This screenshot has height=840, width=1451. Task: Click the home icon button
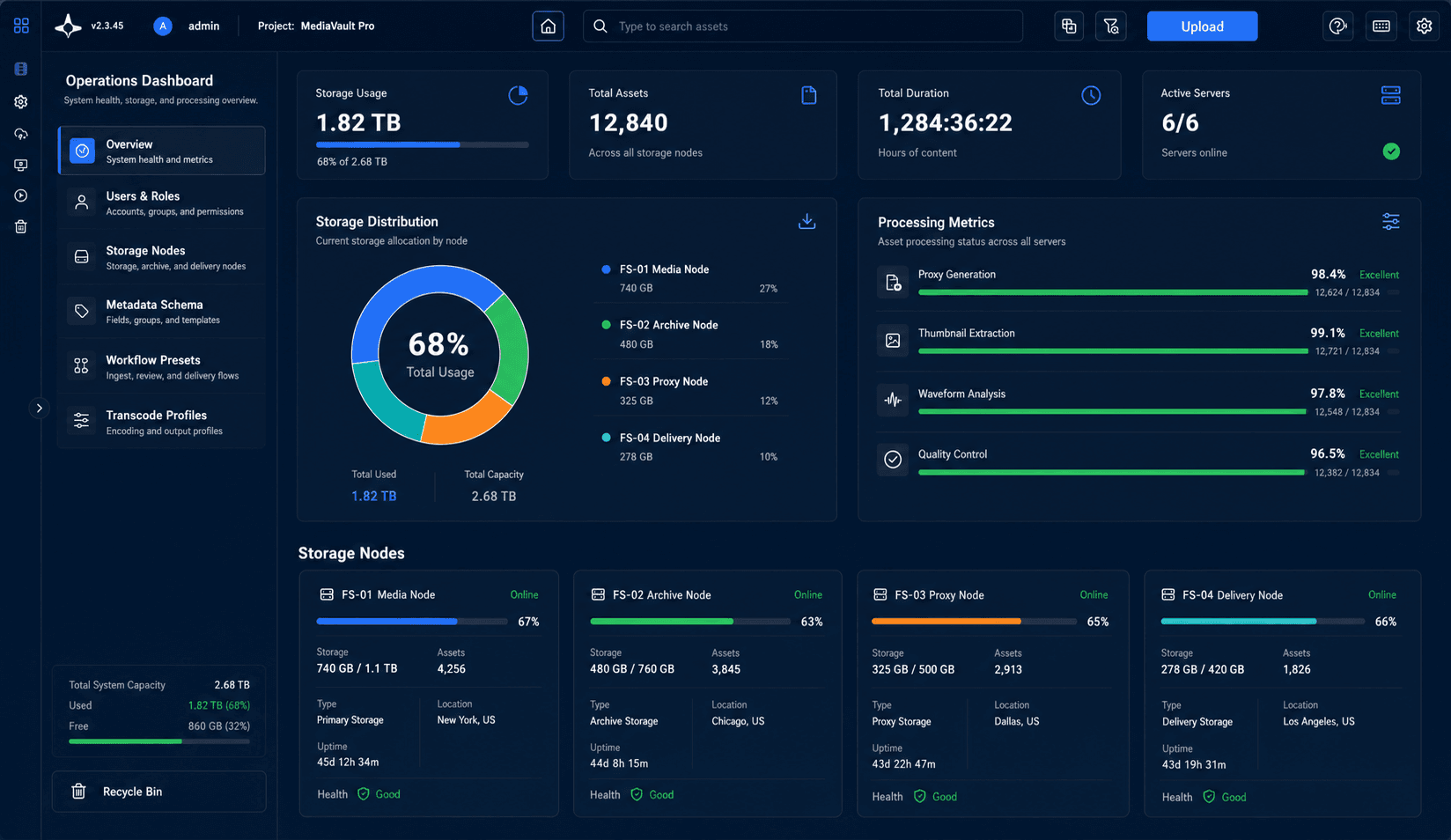pyautogui.click(x=548, y=26)
